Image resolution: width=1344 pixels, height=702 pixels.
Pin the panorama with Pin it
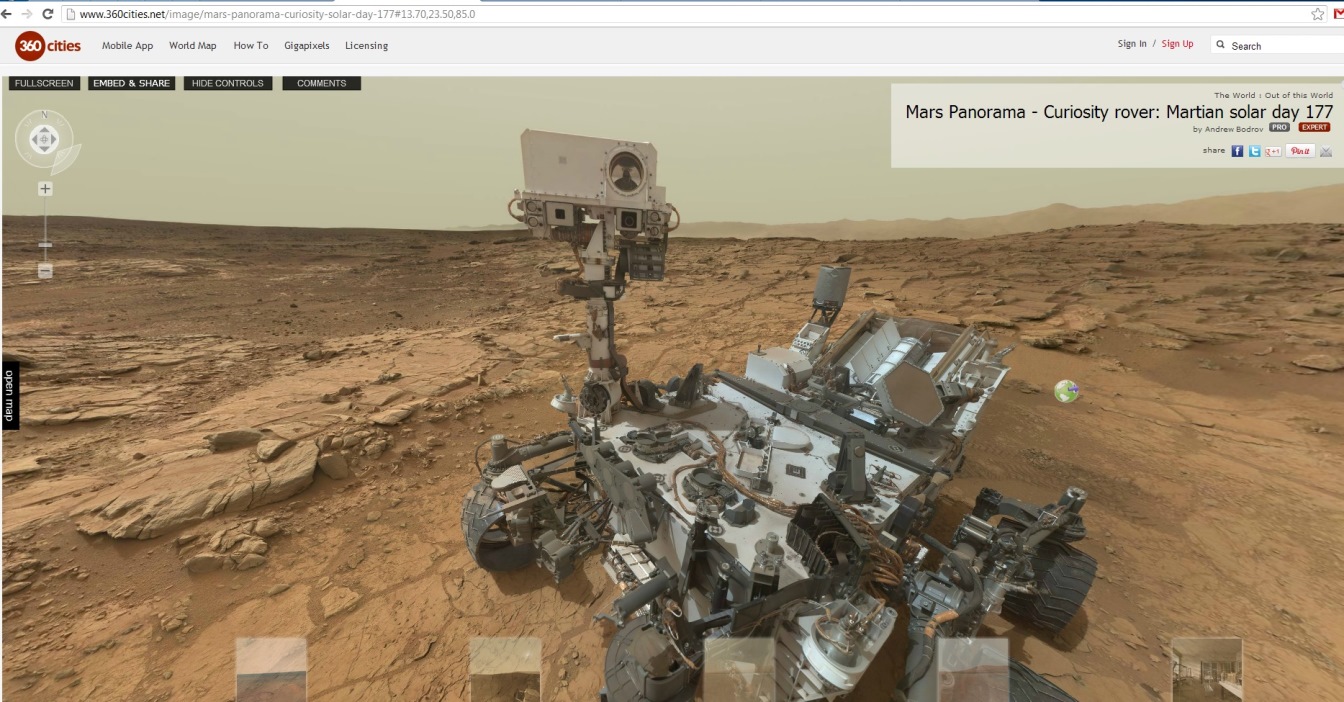click(1300, 151)
